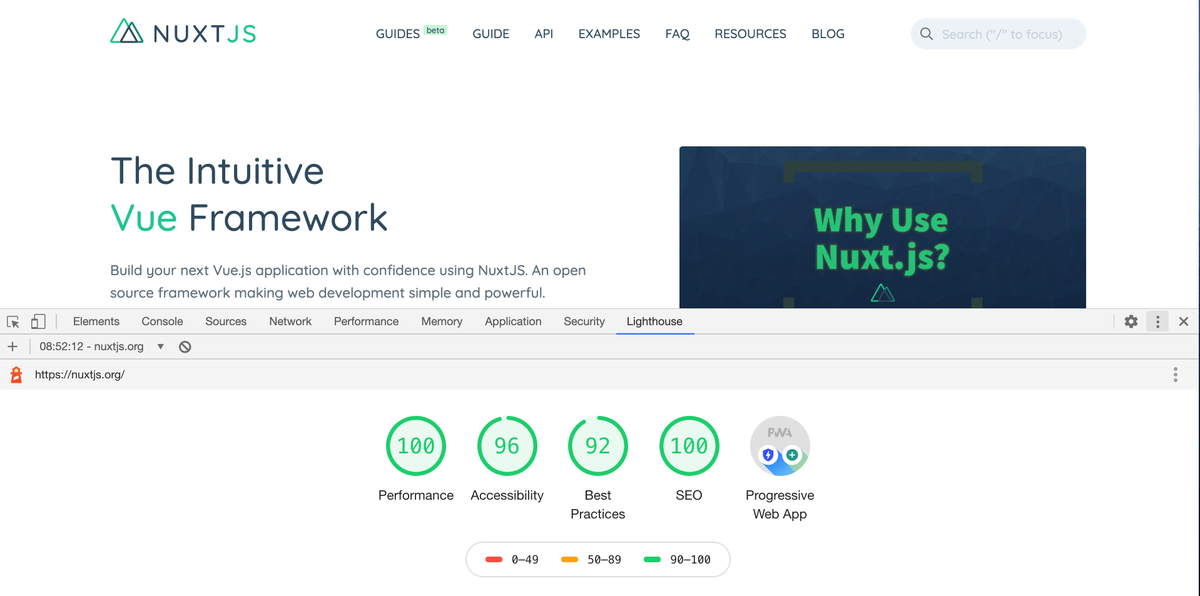Image resolution: width=1200 pixels, height=596 pixels.
Task: Open the API nav link
Action: click(544, 34)
